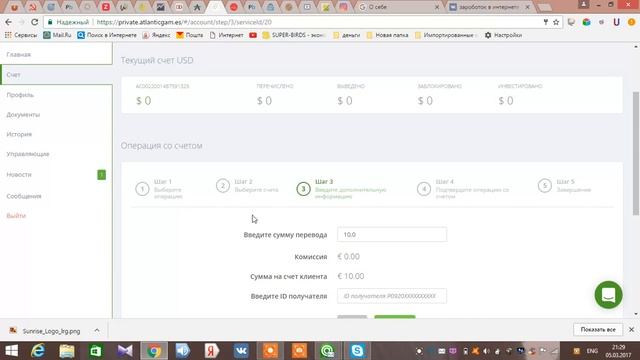Click the recipient ID input field
The height and width of the screenshot is (360, 640).
click(392, 296)
